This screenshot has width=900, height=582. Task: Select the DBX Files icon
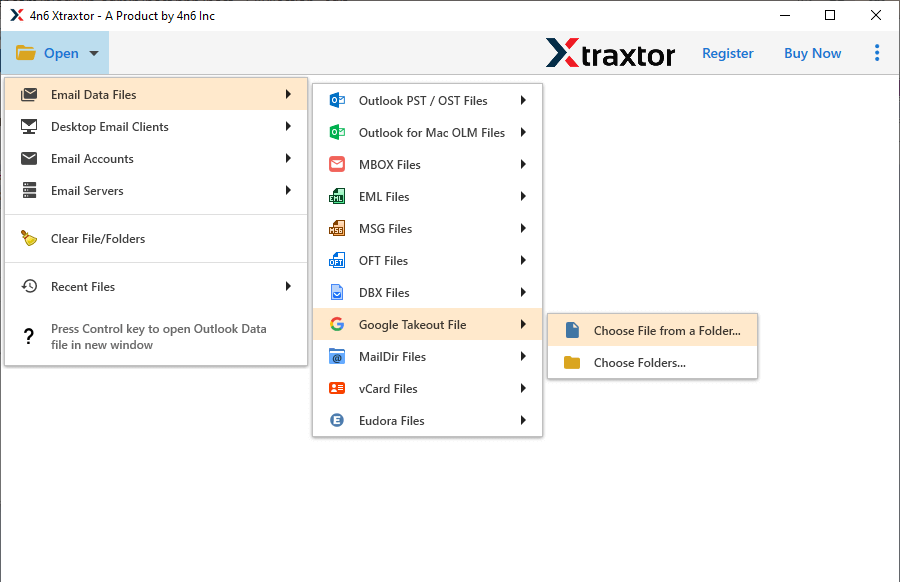coord(337,292)
